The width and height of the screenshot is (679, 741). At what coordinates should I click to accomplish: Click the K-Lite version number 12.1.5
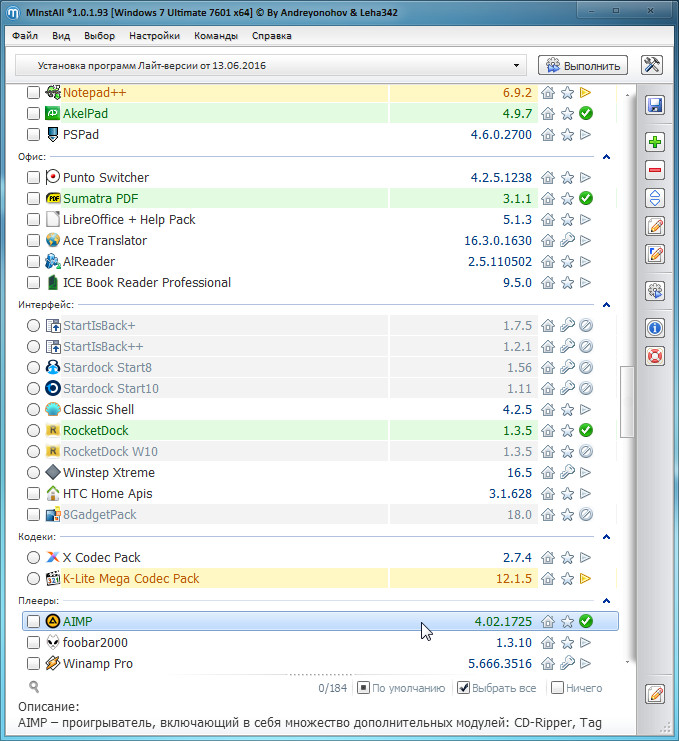tap(514, 578)
